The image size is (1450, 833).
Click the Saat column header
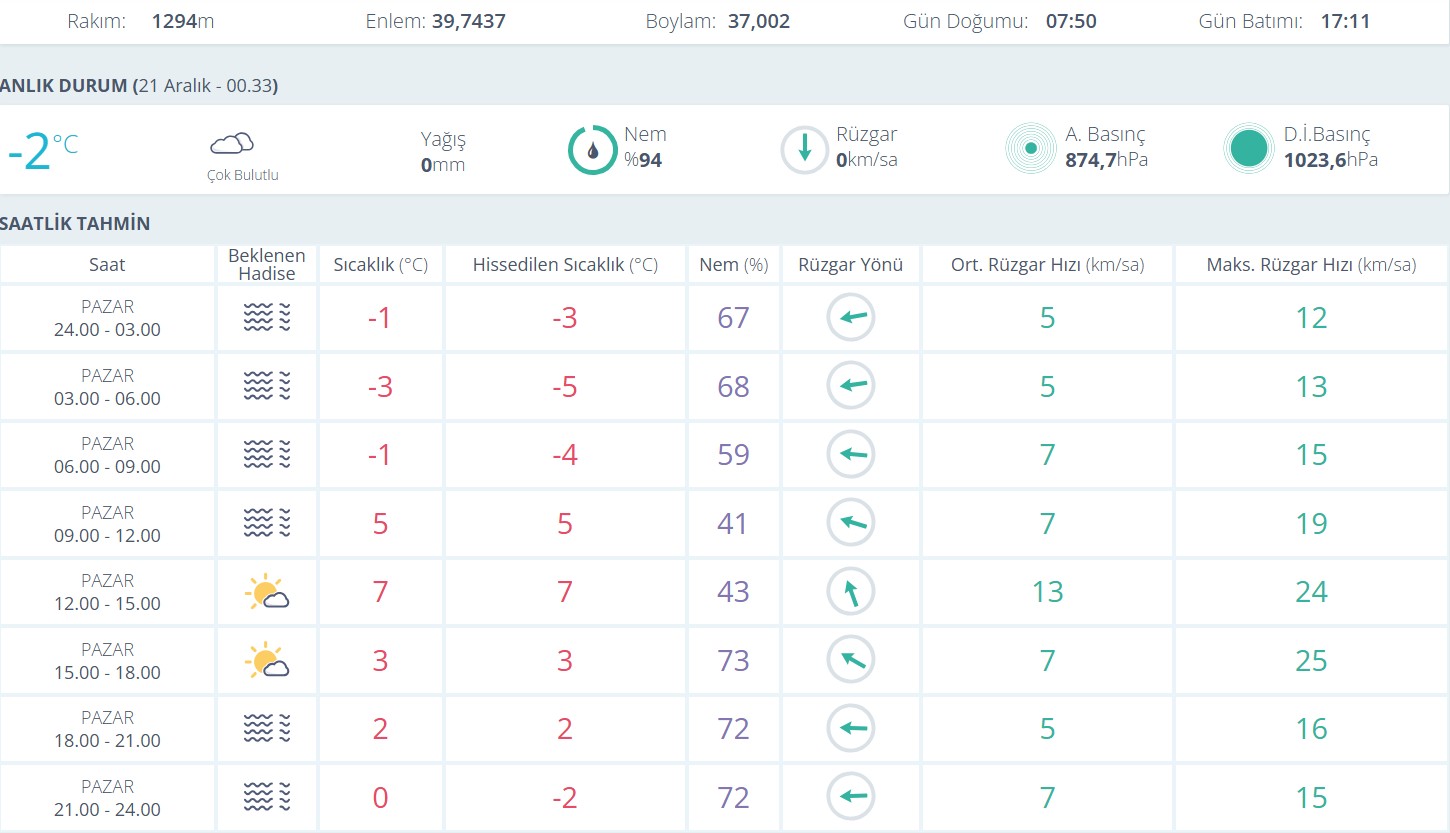click(x=107, y=265)
